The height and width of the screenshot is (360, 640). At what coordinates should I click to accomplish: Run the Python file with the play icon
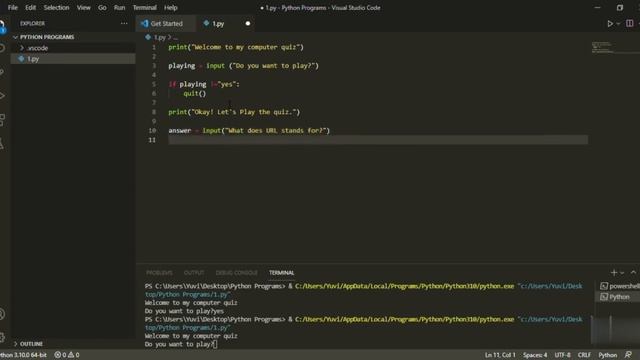tap(610, 24)
